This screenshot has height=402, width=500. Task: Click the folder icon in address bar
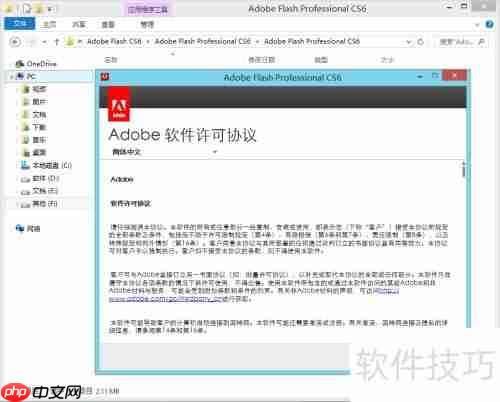click(x=70, y=41)
